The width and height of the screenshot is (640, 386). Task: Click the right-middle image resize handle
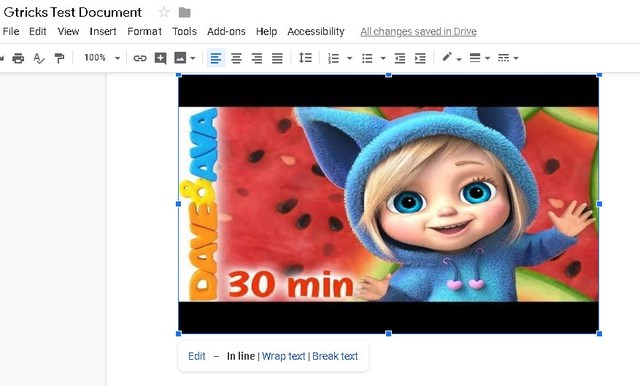pos(599,204)
